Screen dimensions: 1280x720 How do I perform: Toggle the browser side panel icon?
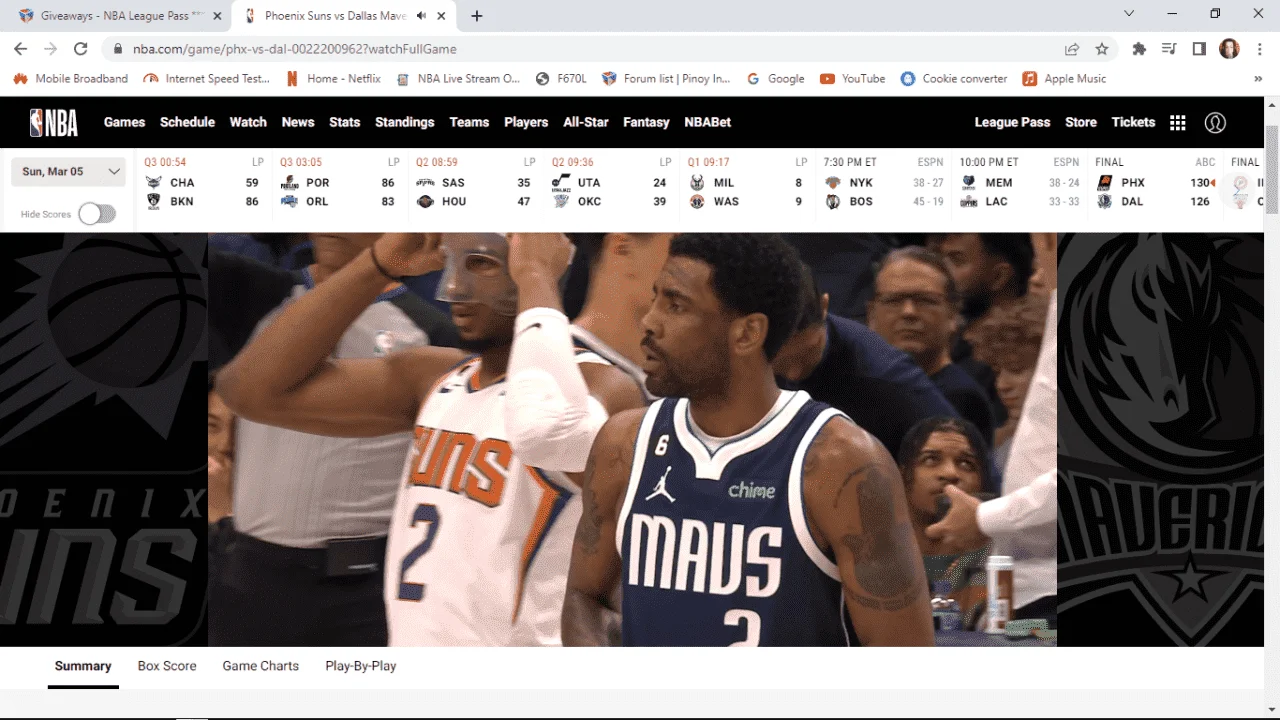[x=1199, y=49]
